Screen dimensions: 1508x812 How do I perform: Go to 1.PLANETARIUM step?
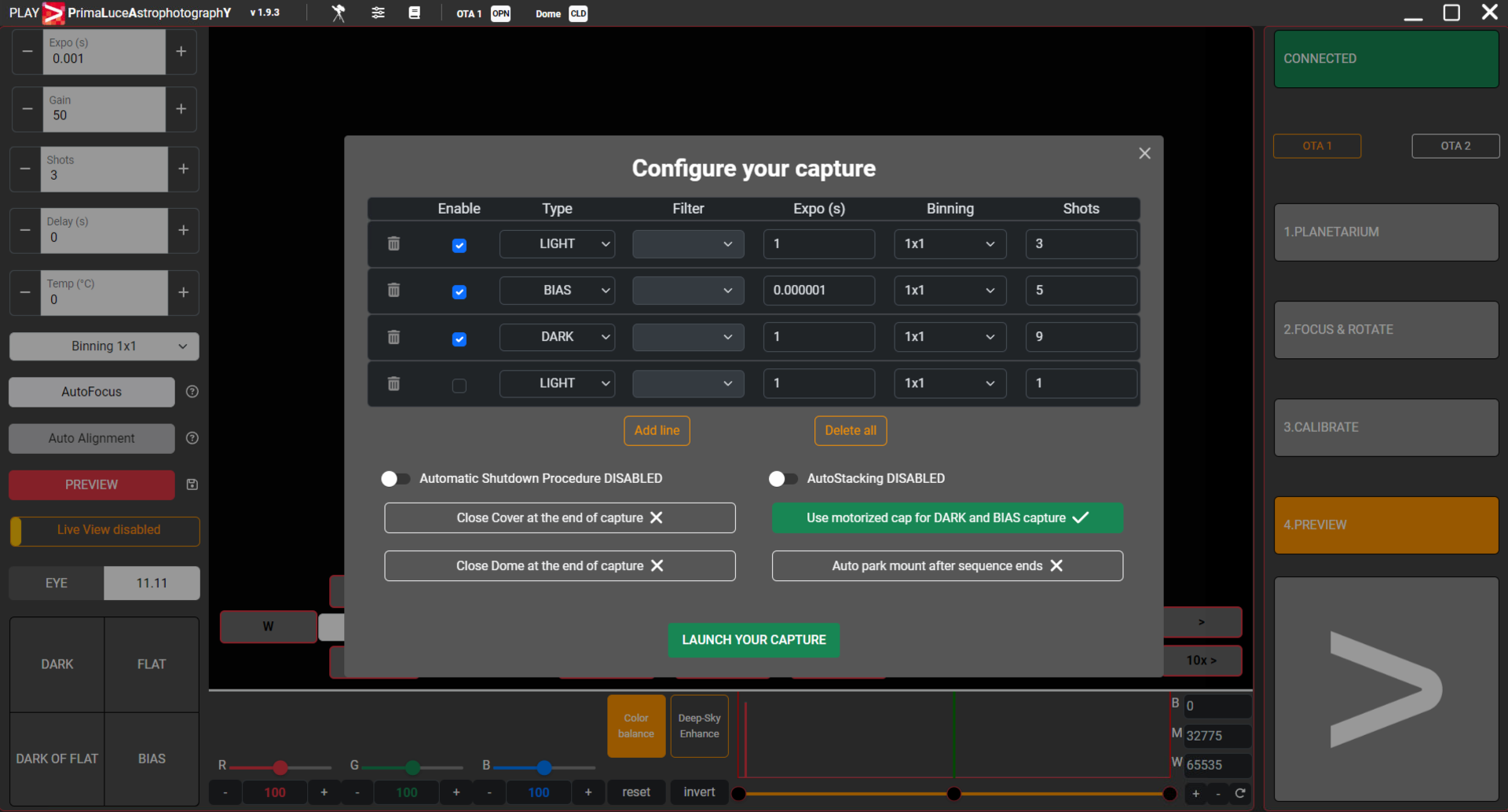pos(1386,232)
